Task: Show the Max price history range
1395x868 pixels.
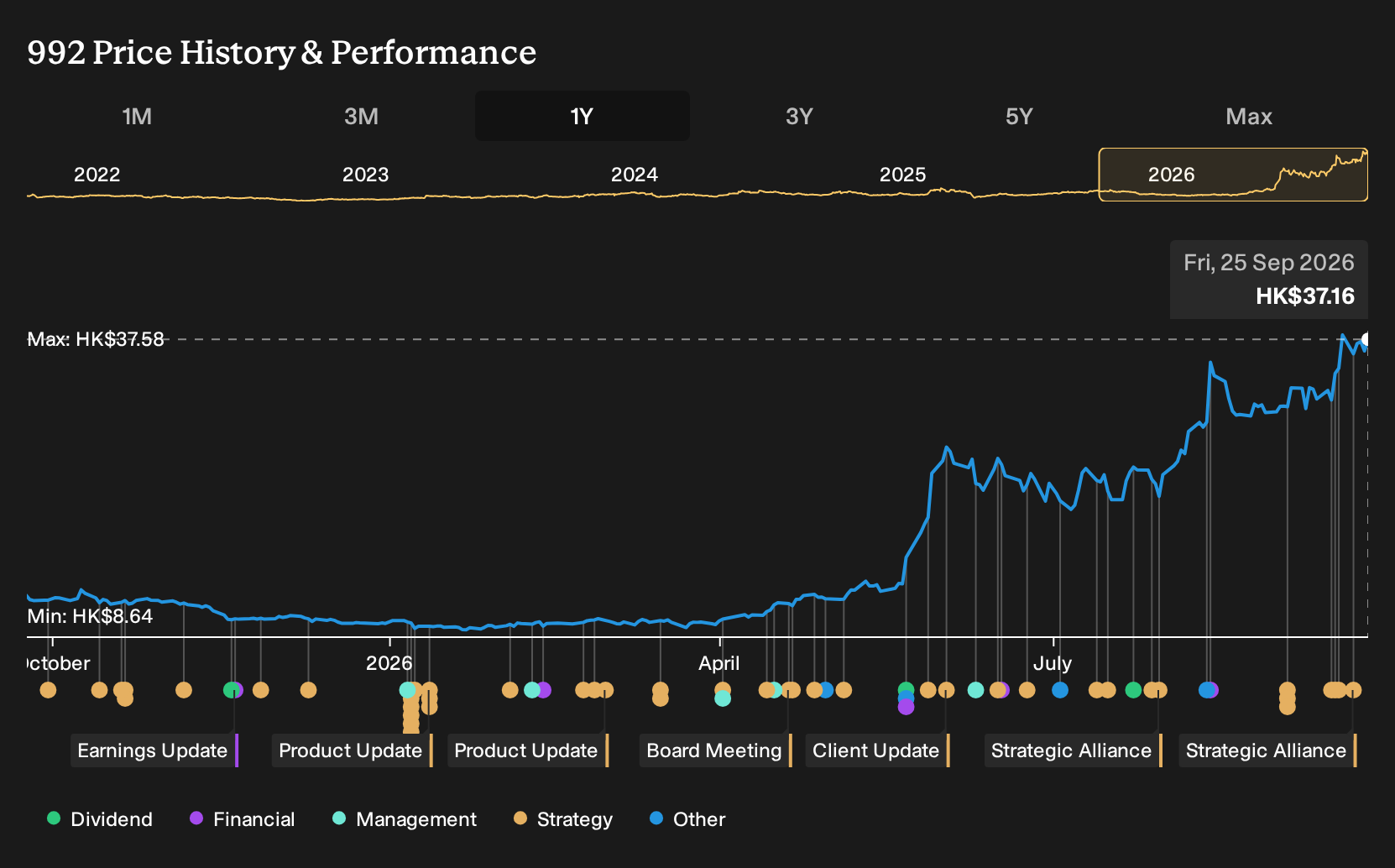Action: [1249, 116]
